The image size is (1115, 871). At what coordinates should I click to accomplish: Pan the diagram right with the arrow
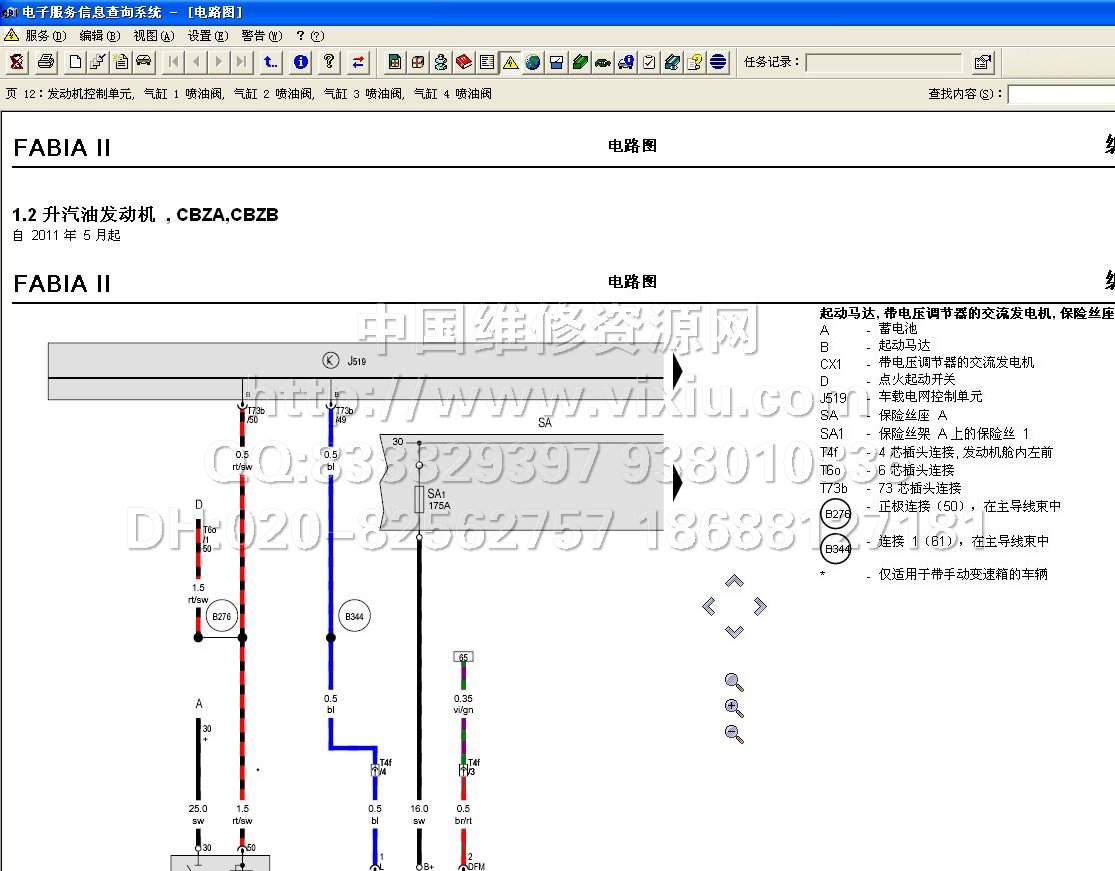click(760, 606)
